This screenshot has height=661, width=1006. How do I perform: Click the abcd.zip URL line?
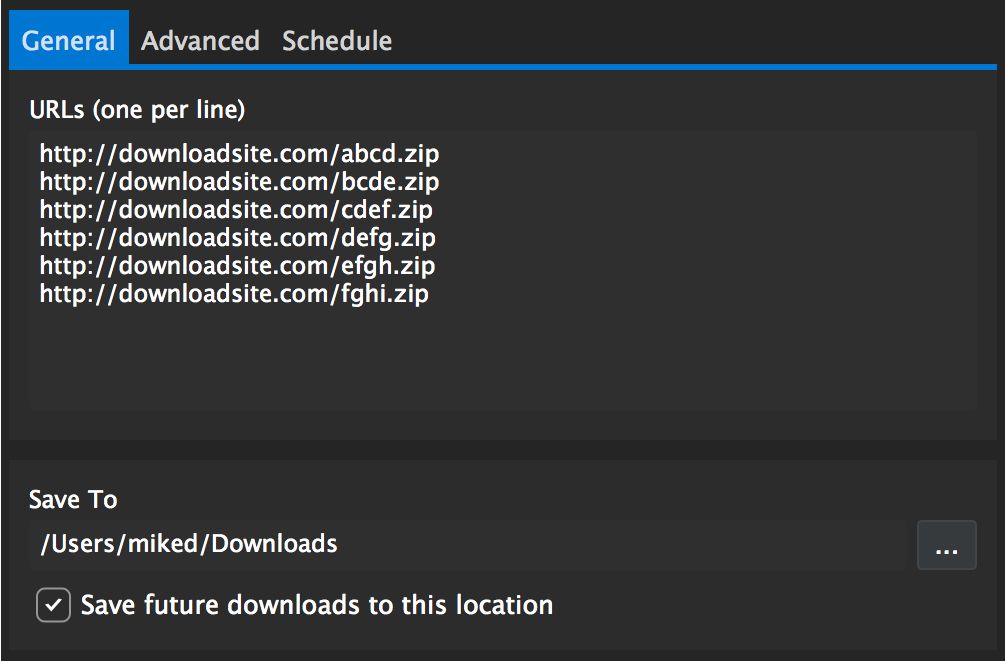pyautogui.click(x=239, y=155)
